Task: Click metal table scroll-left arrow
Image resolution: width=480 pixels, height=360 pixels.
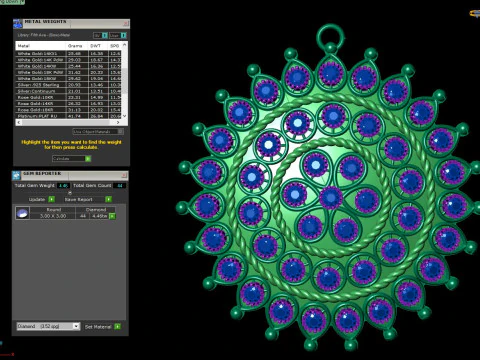Action: pyautogui.click(x=19, y=122)
